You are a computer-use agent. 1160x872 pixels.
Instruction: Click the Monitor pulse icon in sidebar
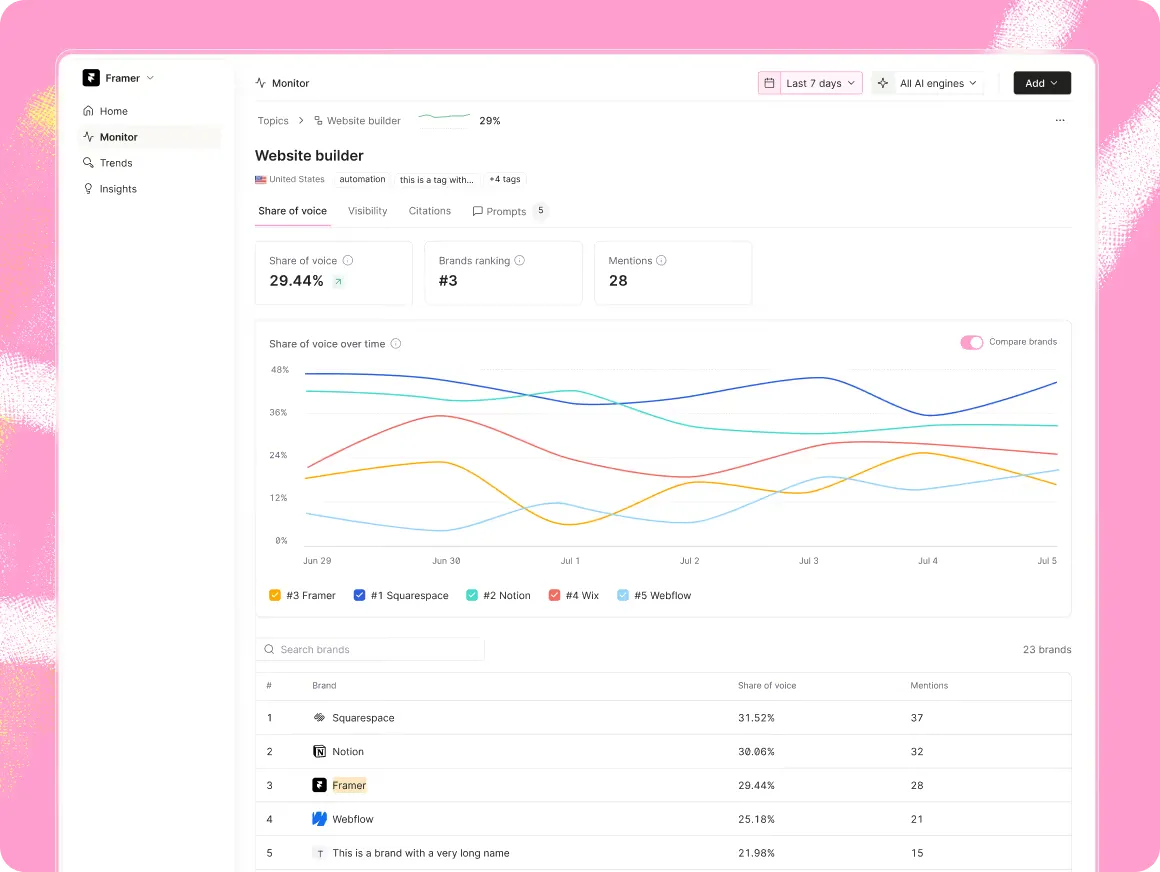(x=88, y=137)
